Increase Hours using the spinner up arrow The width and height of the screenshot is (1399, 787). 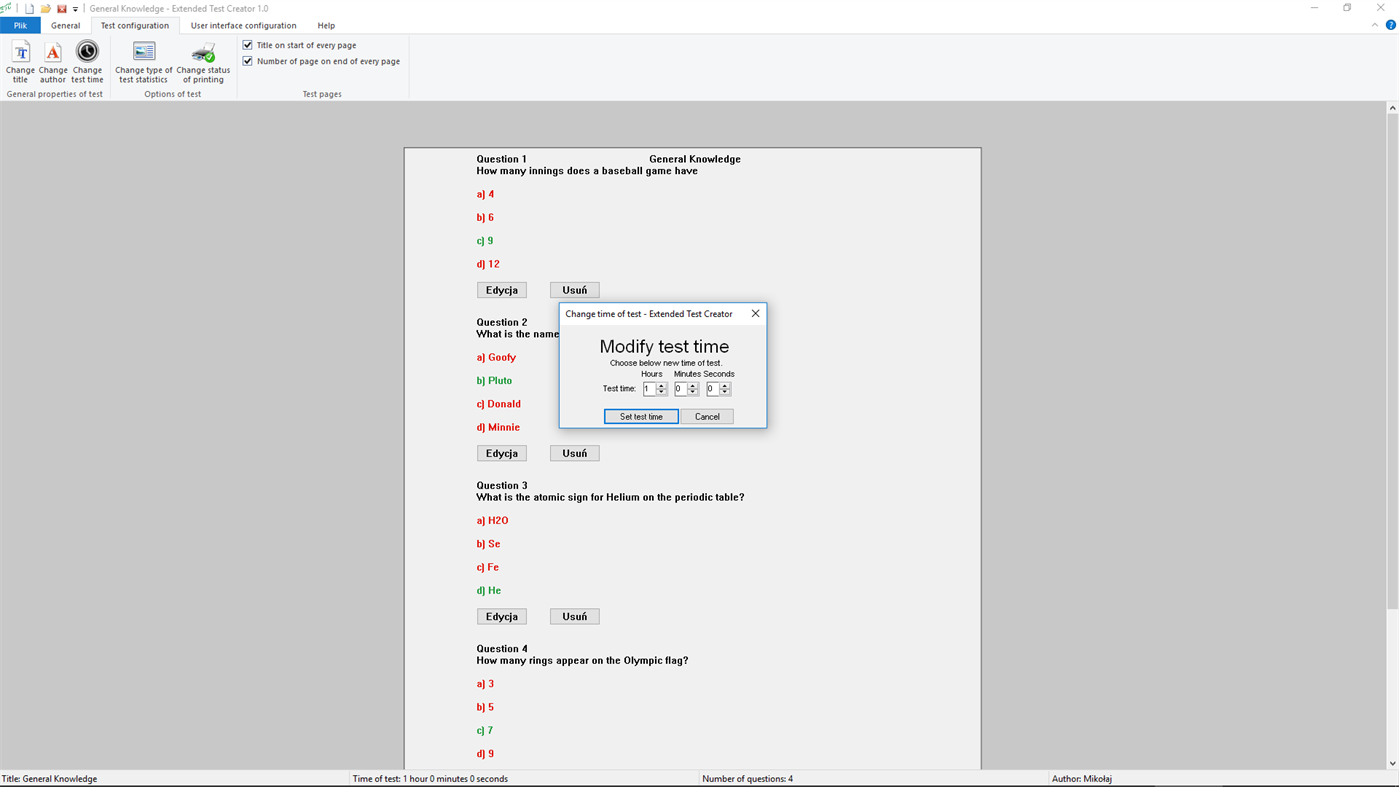661,384
